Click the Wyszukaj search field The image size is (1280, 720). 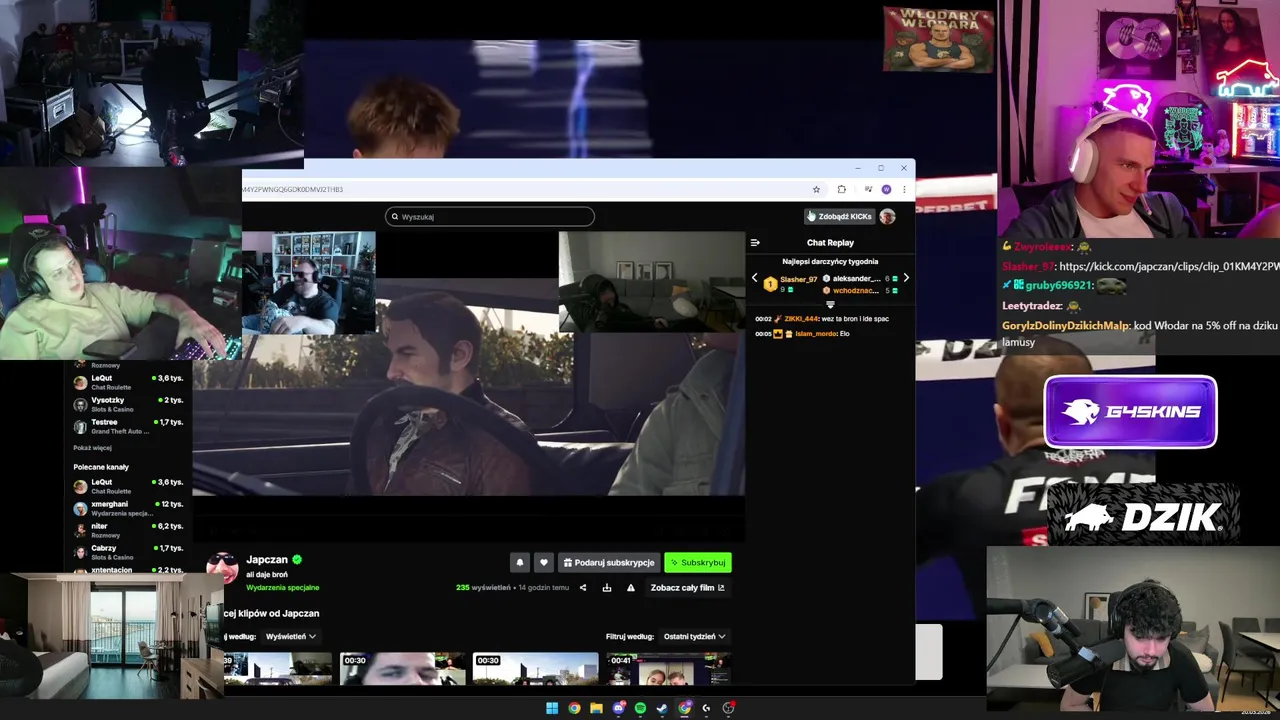click(x=490, y=216)
